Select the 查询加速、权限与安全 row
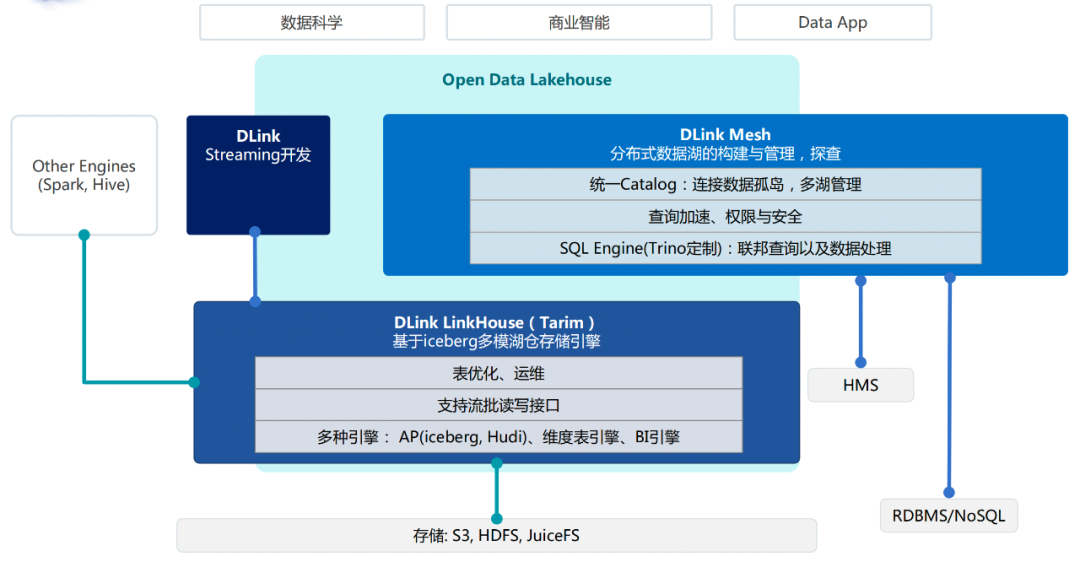Screen dimensions: 1080x562 point(725,216)
